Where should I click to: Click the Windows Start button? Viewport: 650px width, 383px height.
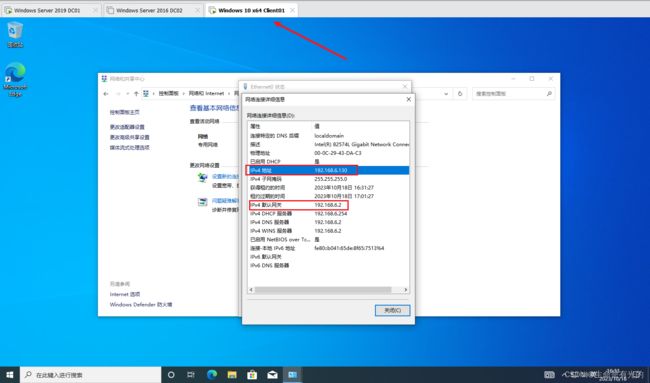pyautogui.click(x=10, y=375)
